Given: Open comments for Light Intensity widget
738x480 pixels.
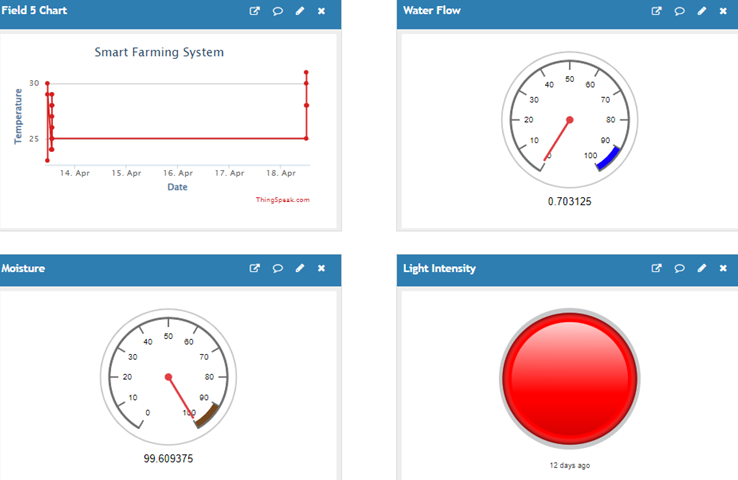Looking at the screenshot, I should click(x=679, y=268).
